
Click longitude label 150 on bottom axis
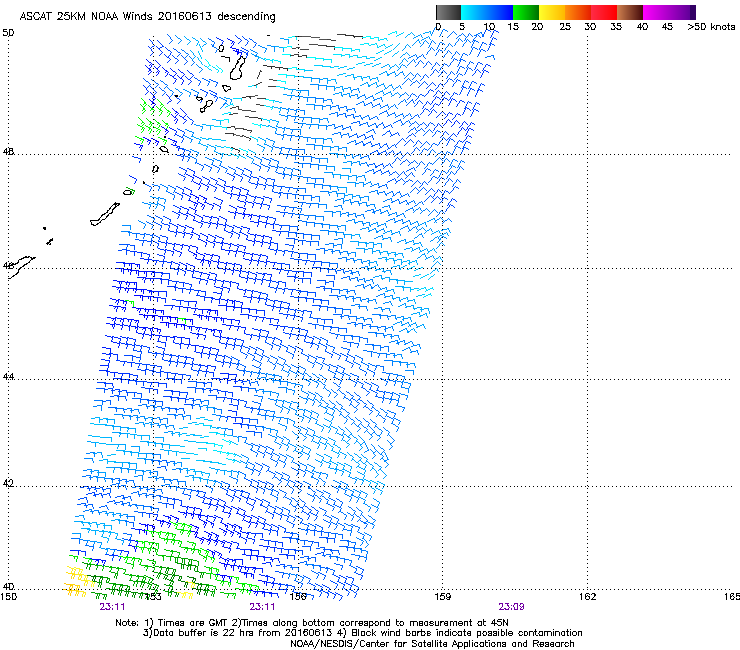pyautogui.click(x=8, y=597)
